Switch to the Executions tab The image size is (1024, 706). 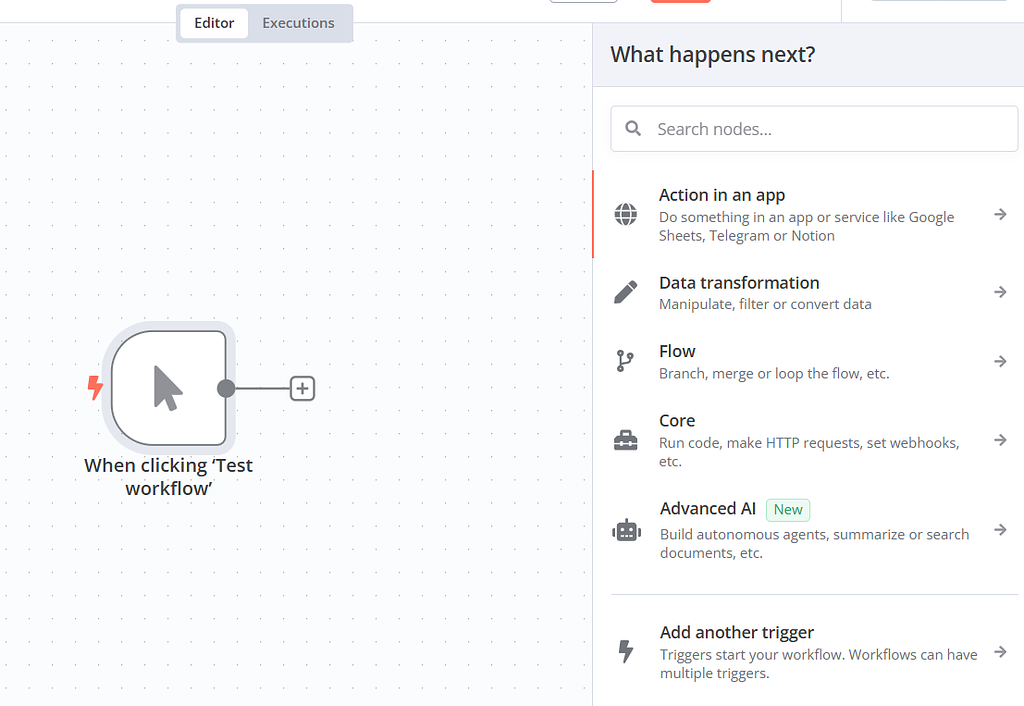tap(298, 23)
